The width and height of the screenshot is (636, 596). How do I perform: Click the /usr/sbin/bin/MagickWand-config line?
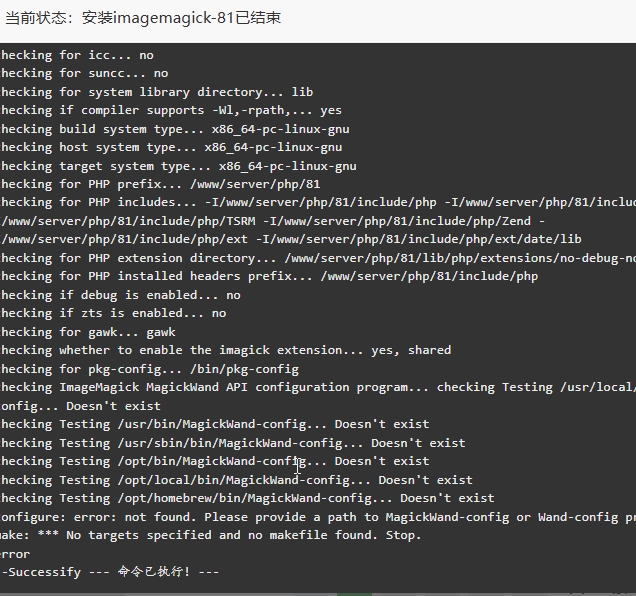pos(233,443)
